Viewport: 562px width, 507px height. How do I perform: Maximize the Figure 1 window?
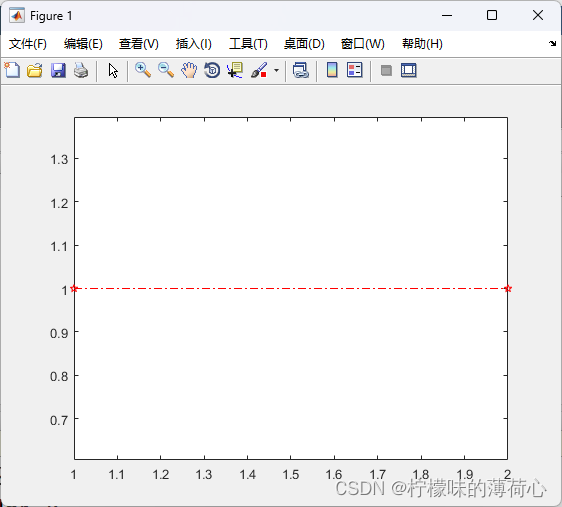pos(492,15)
